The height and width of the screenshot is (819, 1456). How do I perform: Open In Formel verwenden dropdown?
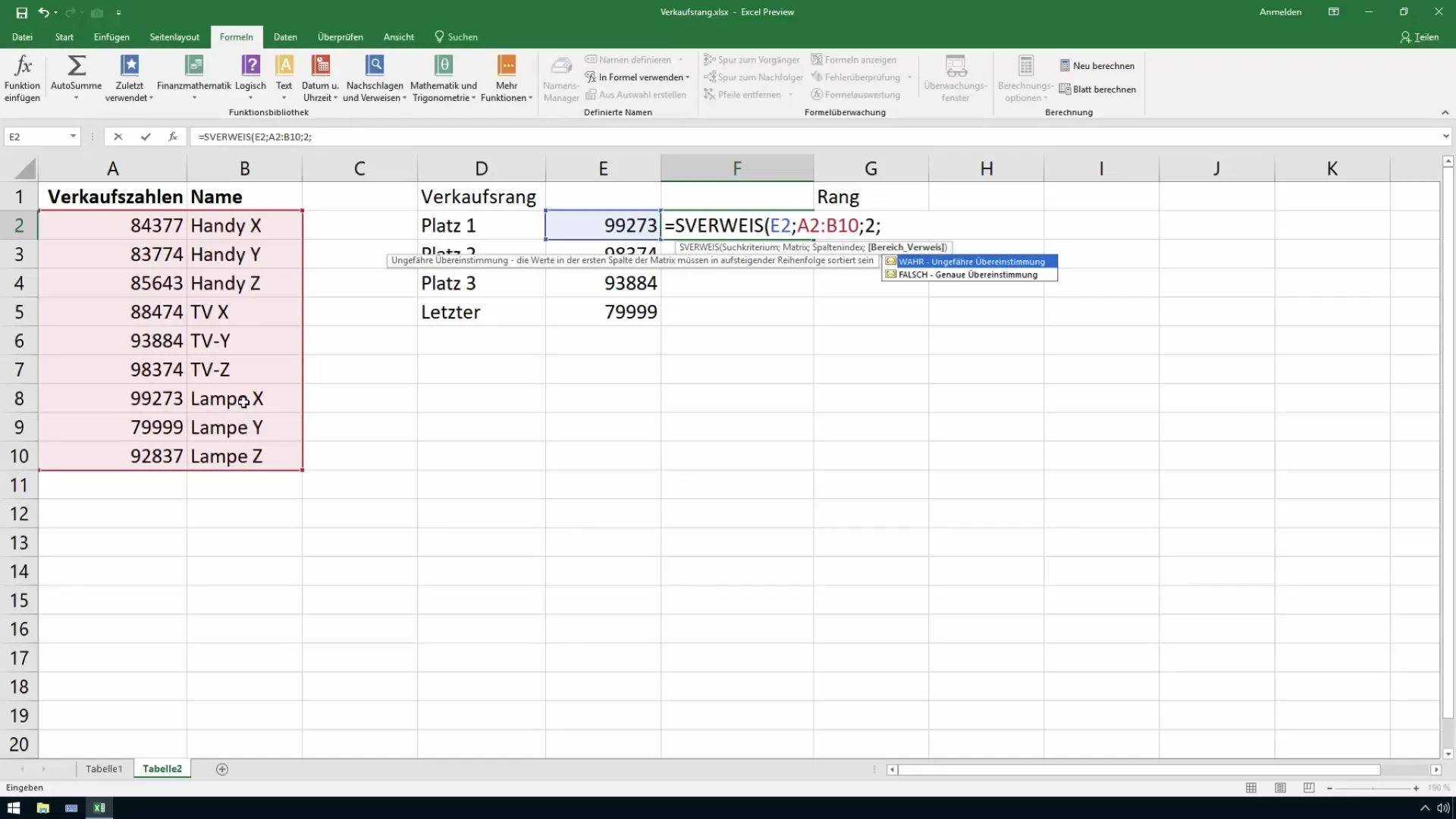[637, 77]
